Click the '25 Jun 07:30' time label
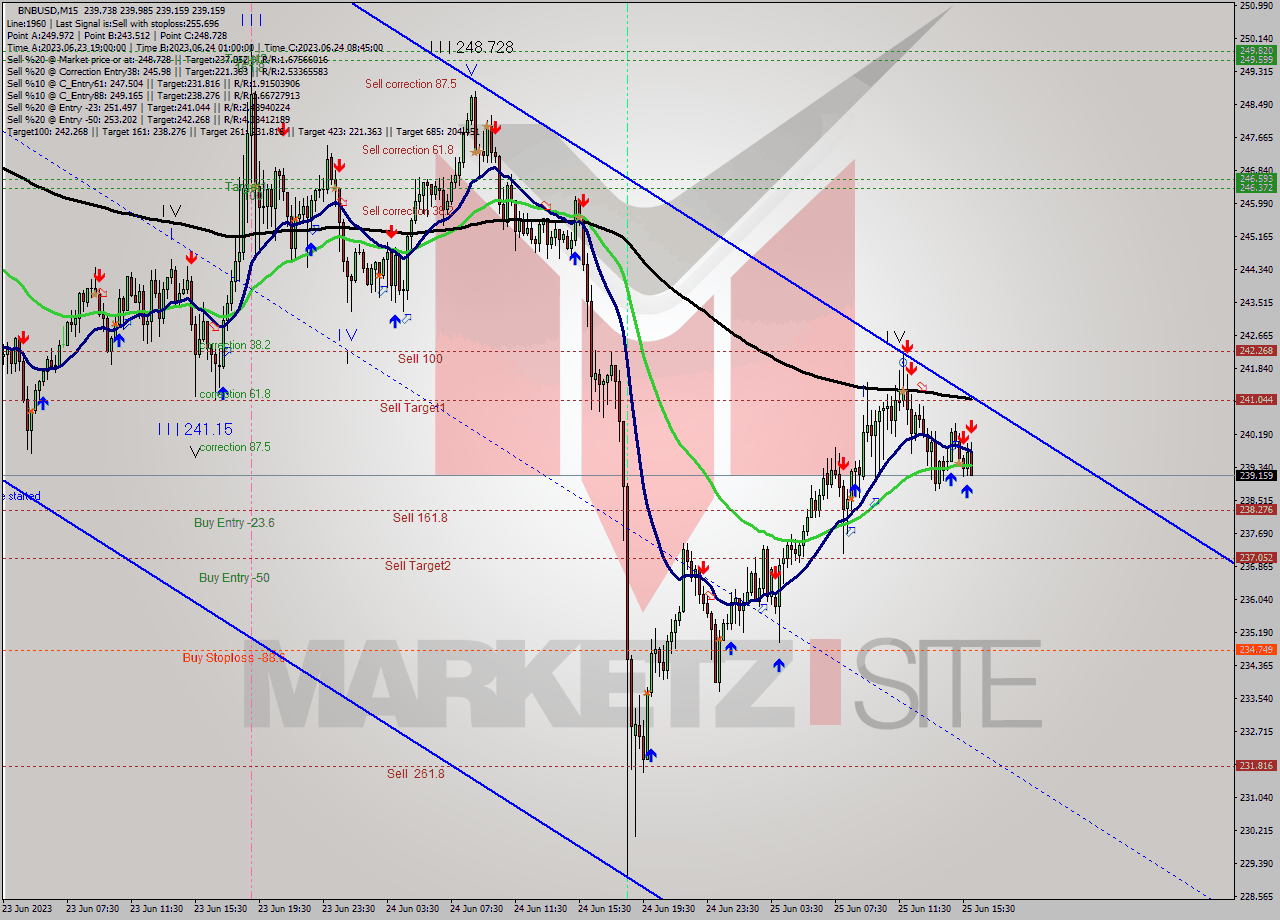Image resolution: width=1280 pixels, height=920 pixels. tap(861, 909)
